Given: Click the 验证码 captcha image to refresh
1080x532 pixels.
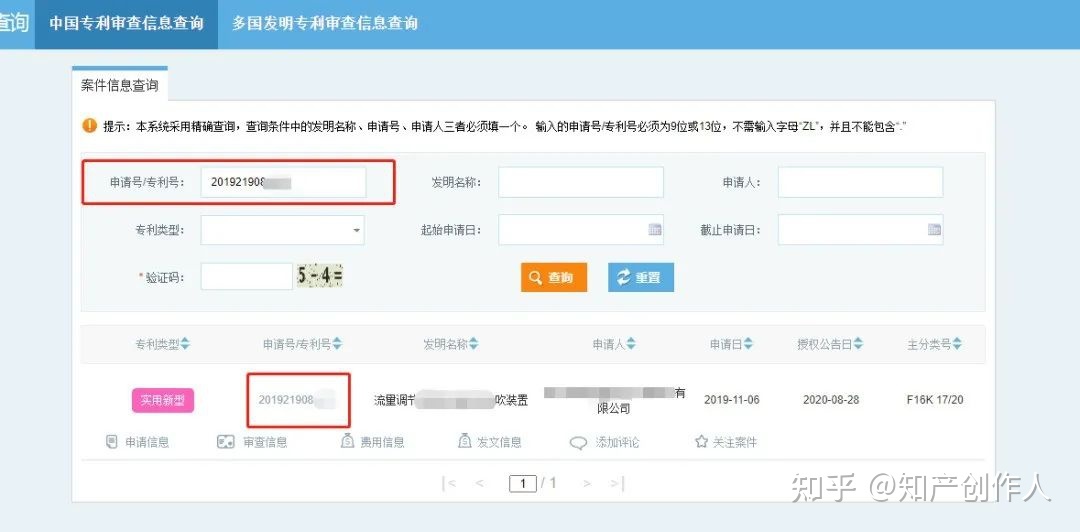Looking at the screenshot, I should point(319,276).
